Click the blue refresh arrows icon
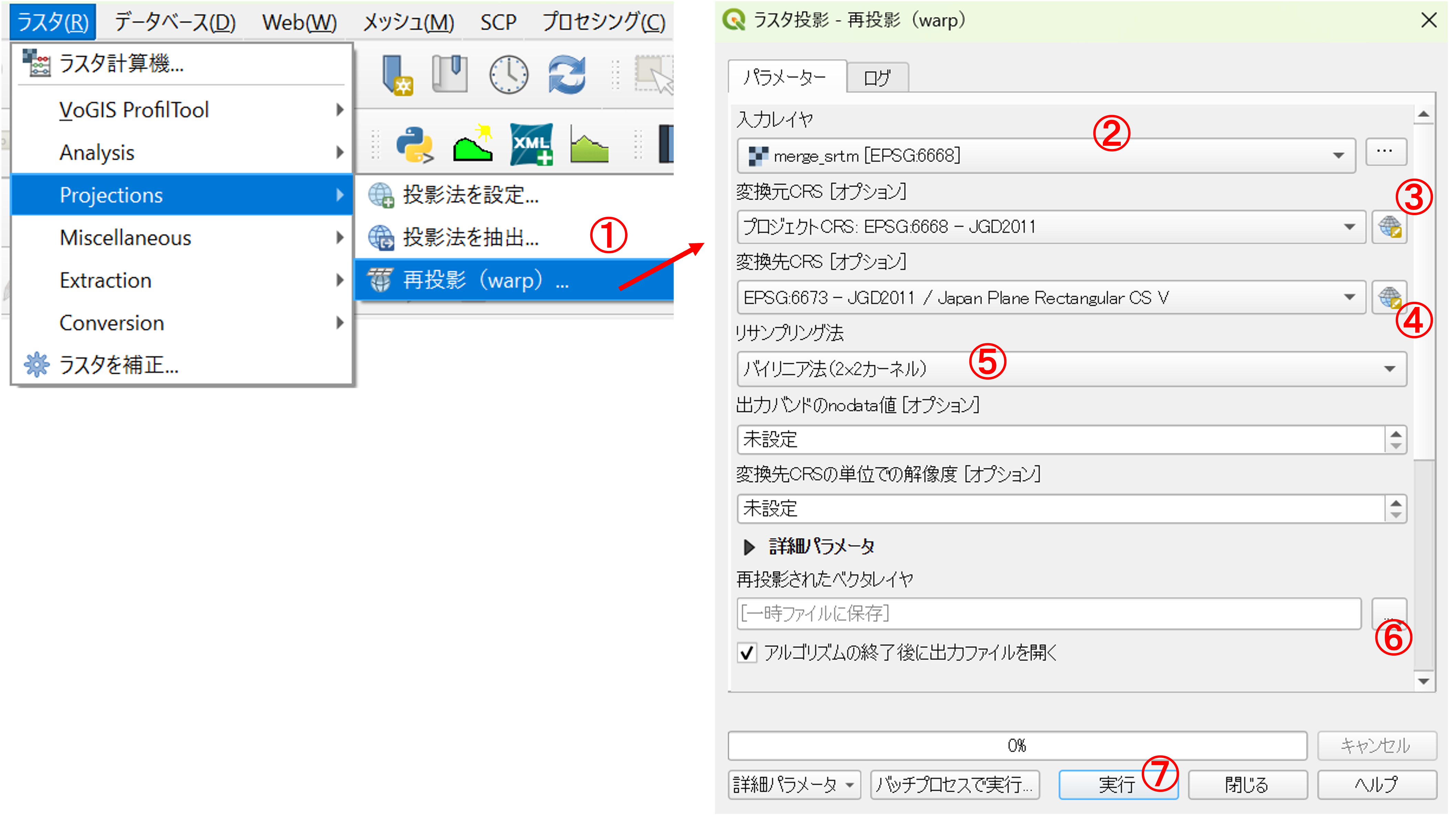Image resolution: width=1456 pixels, height=817 pixels. coord(566,75)
